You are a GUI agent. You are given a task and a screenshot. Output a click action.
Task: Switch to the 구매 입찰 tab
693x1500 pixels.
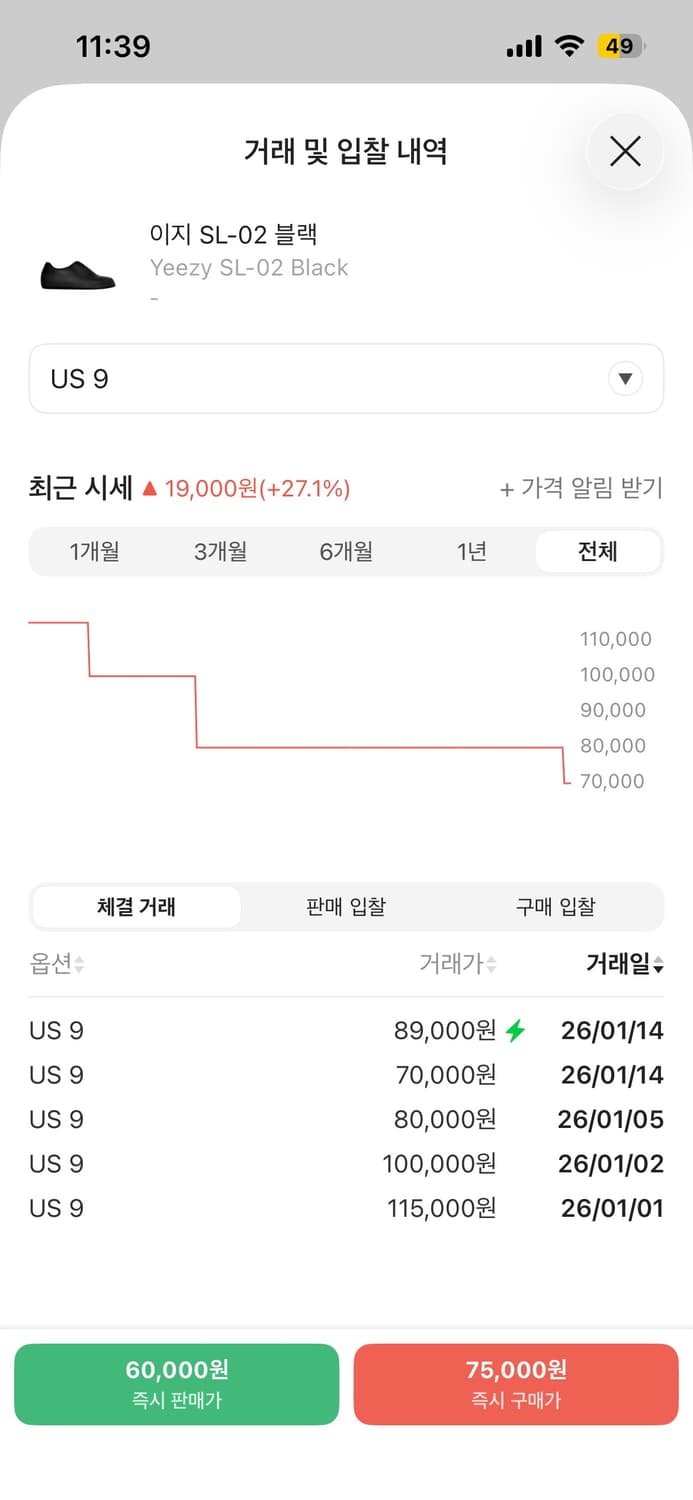click(x=555, y=907)
